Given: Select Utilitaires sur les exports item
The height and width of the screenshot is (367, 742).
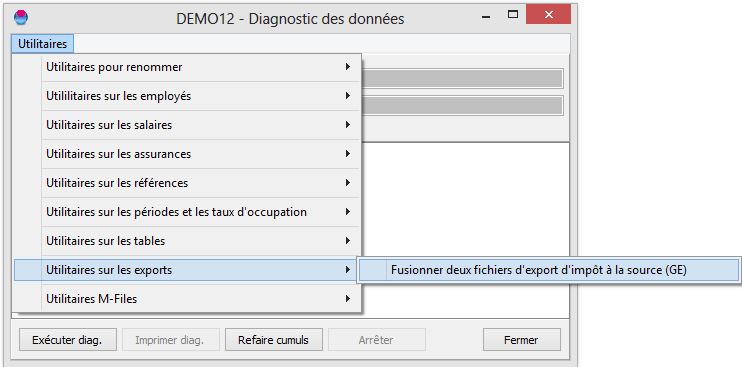Looking at the screenshot, I should pos(185,270).
